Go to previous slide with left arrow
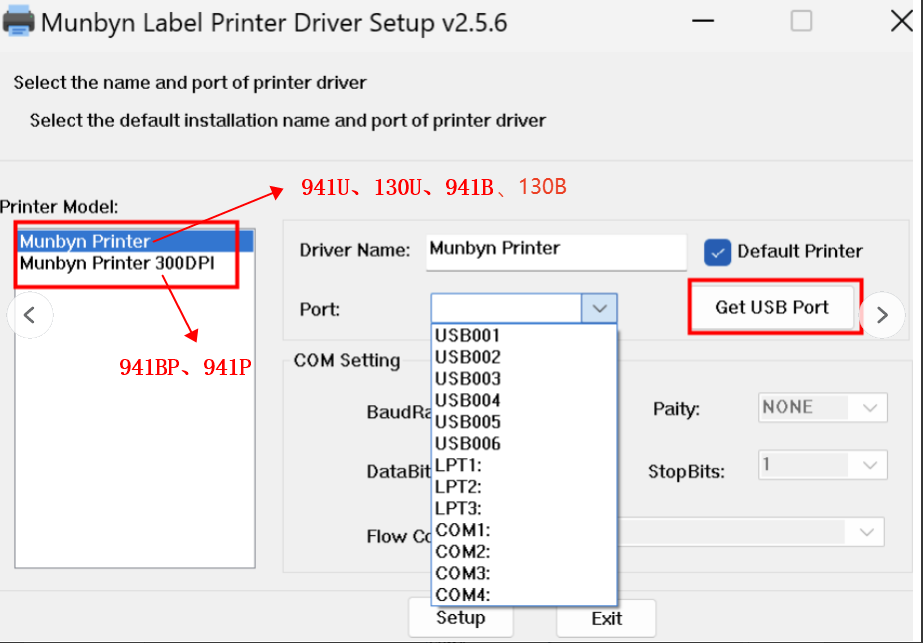923x643 pixels. coord(30,315)
